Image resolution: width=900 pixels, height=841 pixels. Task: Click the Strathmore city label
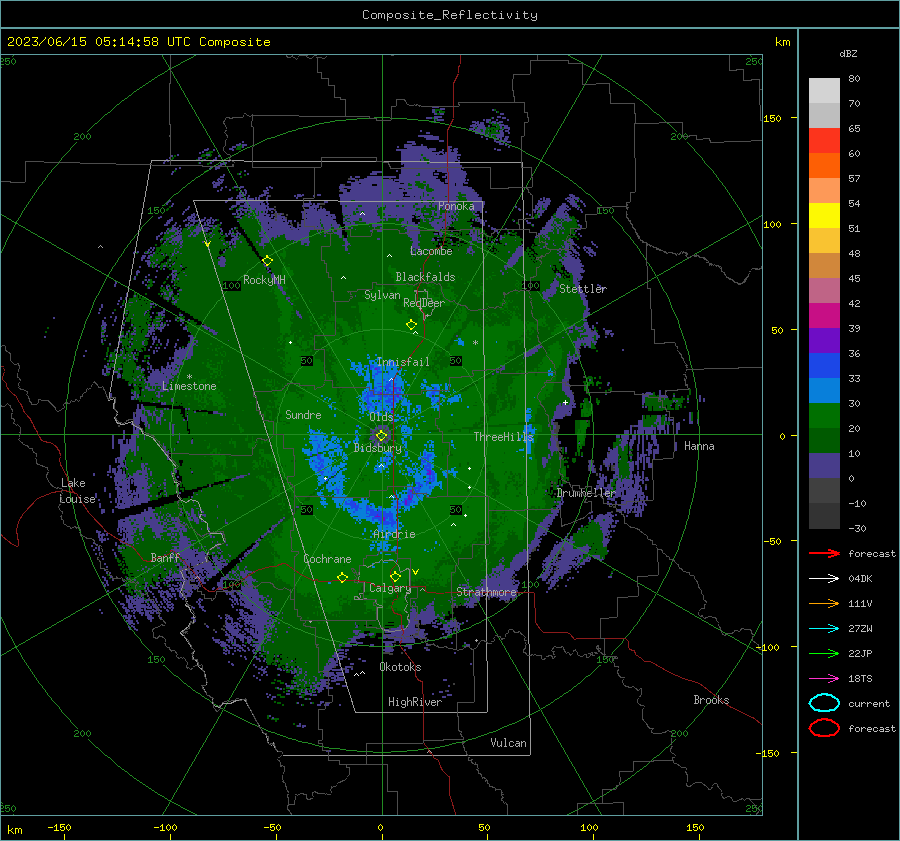tap(486, 592)
